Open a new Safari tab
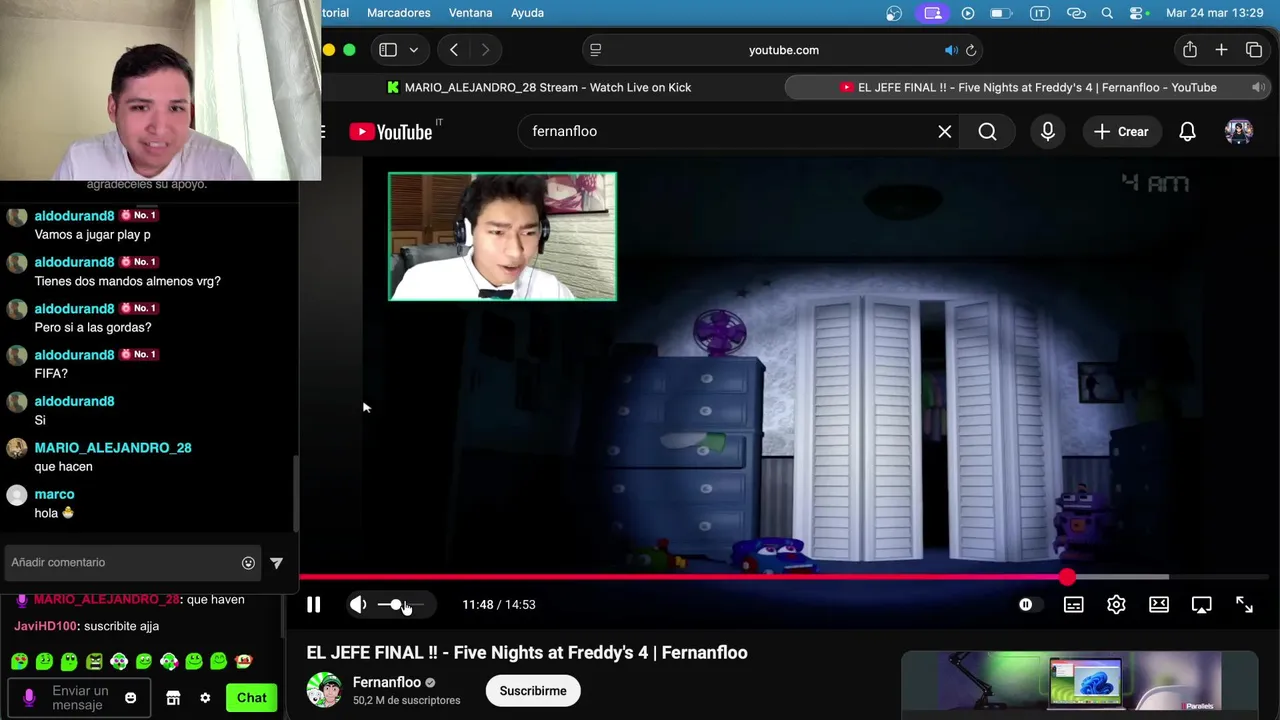Image resolution: width=1280 pixels, height=720 pixels. click(1221, 50)
